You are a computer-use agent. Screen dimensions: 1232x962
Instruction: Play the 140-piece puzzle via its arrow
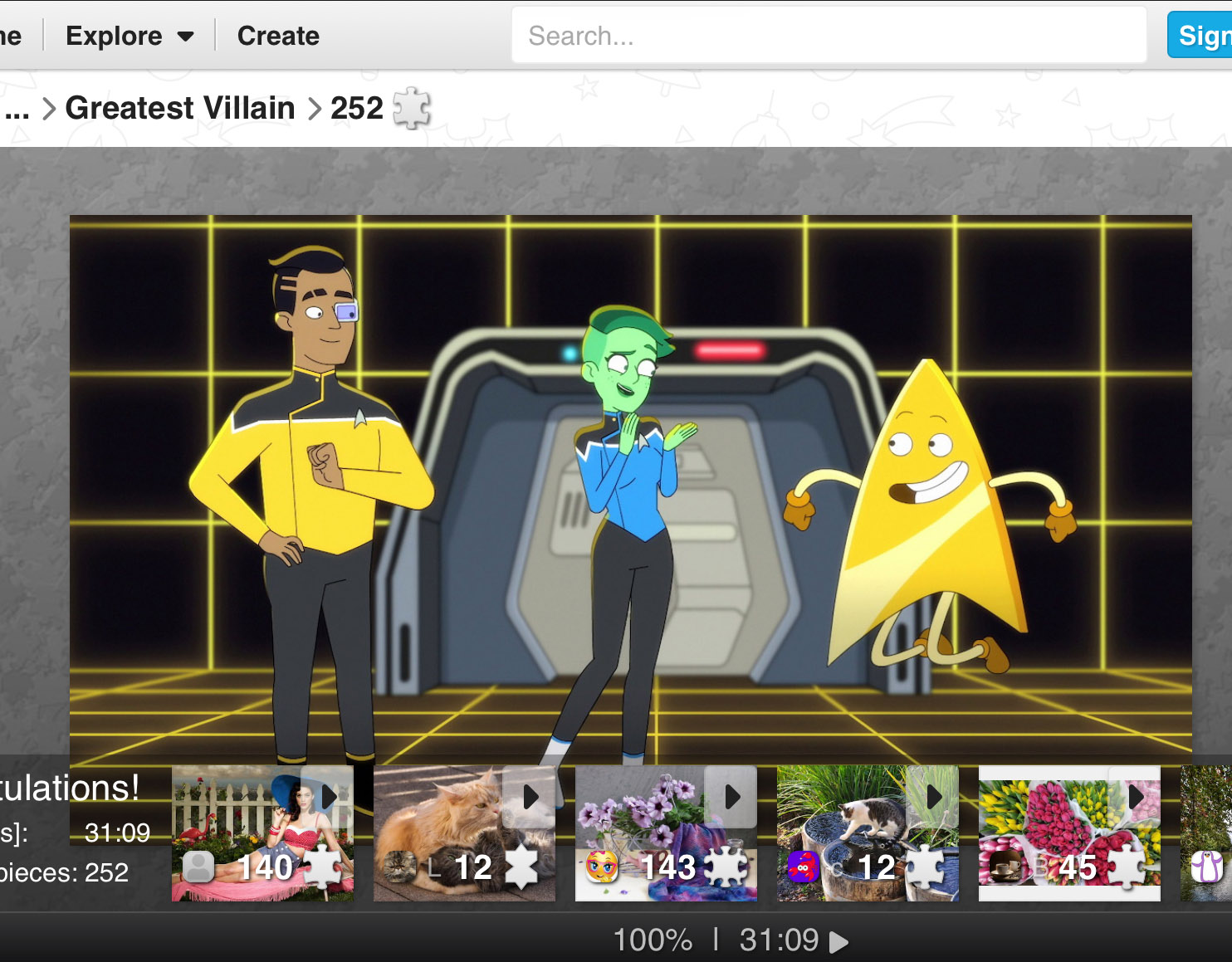click(x=328, y=797)
